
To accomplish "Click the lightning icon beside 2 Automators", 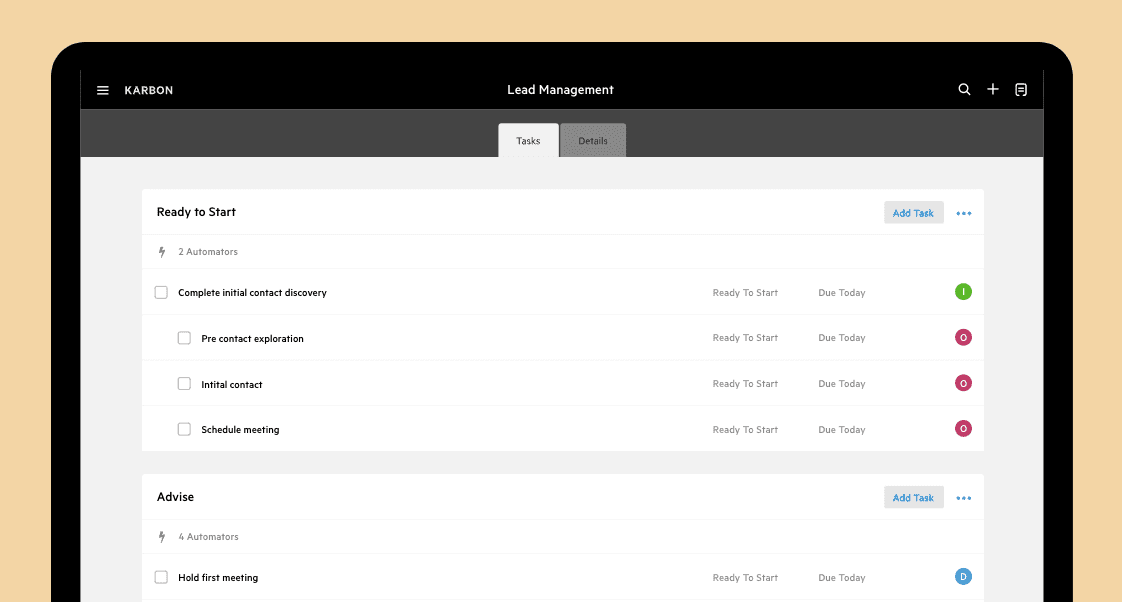I will (162, 252).
